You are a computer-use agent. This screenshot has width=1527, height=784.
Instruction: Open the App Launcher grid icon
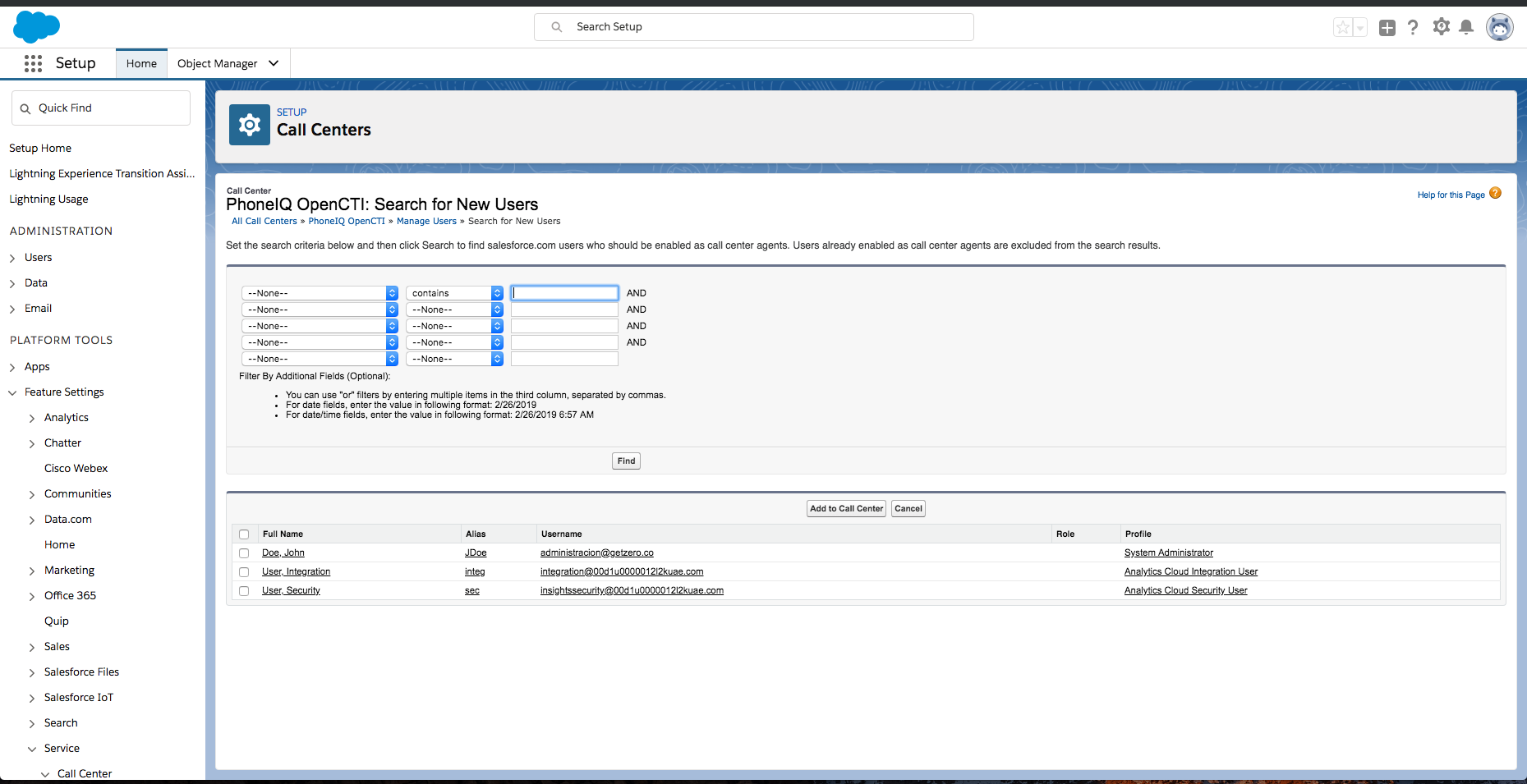(33, 63)
